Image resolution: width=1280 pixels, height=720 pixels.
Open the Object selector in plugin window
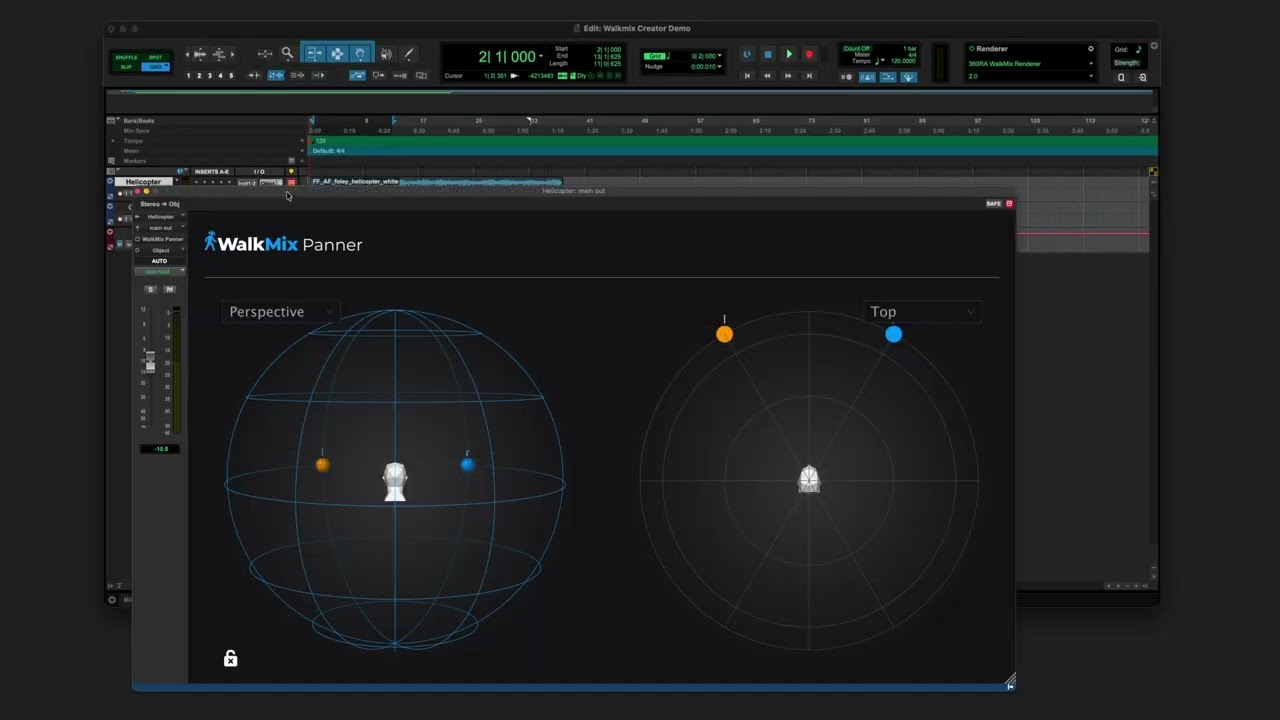pyautogui.click(x=161, y=250)
